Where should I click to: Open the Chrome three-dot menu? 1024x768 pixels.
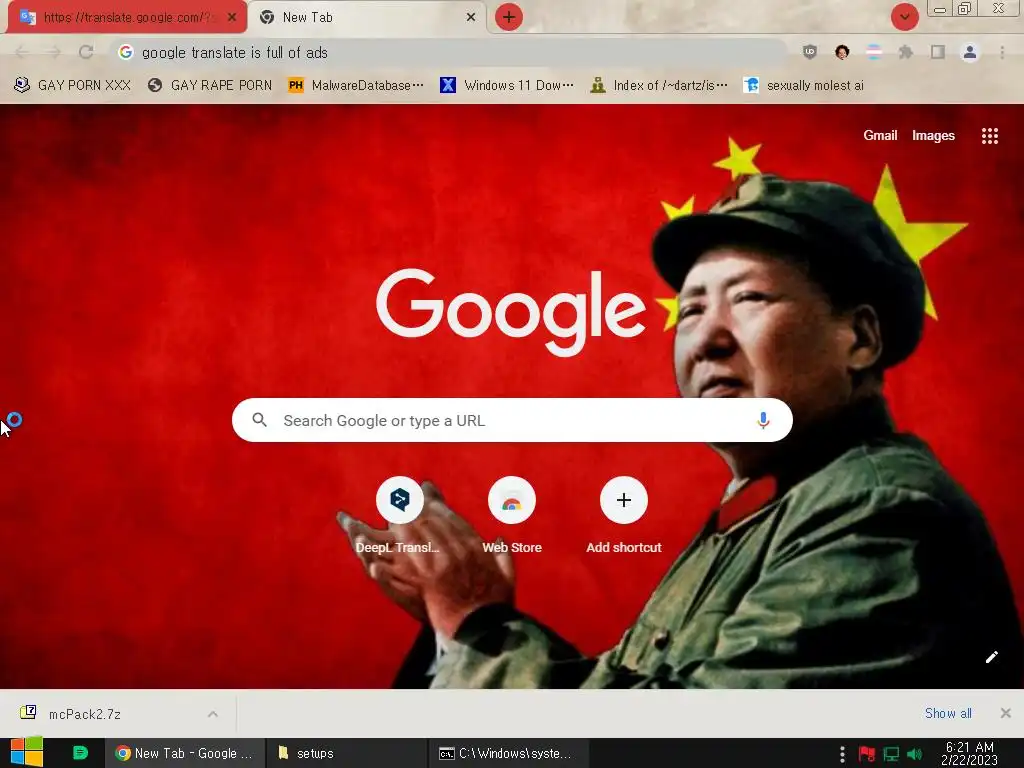1002,52
